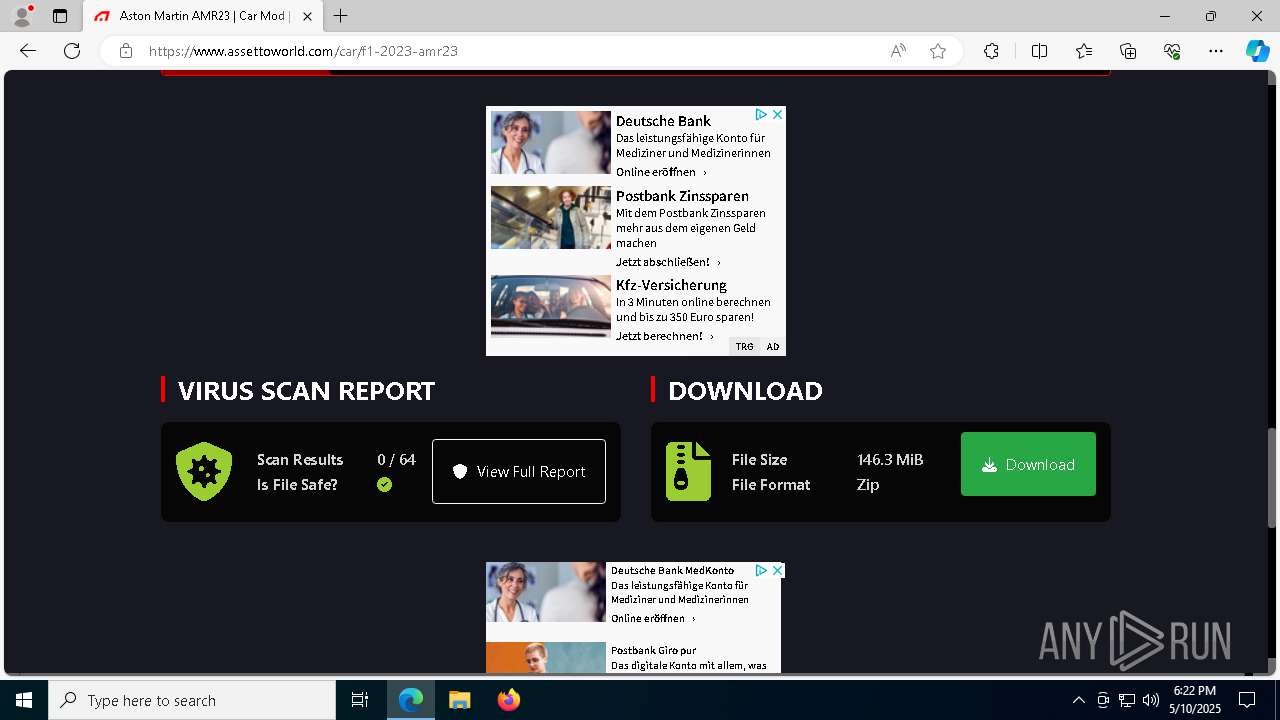Click Postbank Giro pur ad title

pos(653,650)
